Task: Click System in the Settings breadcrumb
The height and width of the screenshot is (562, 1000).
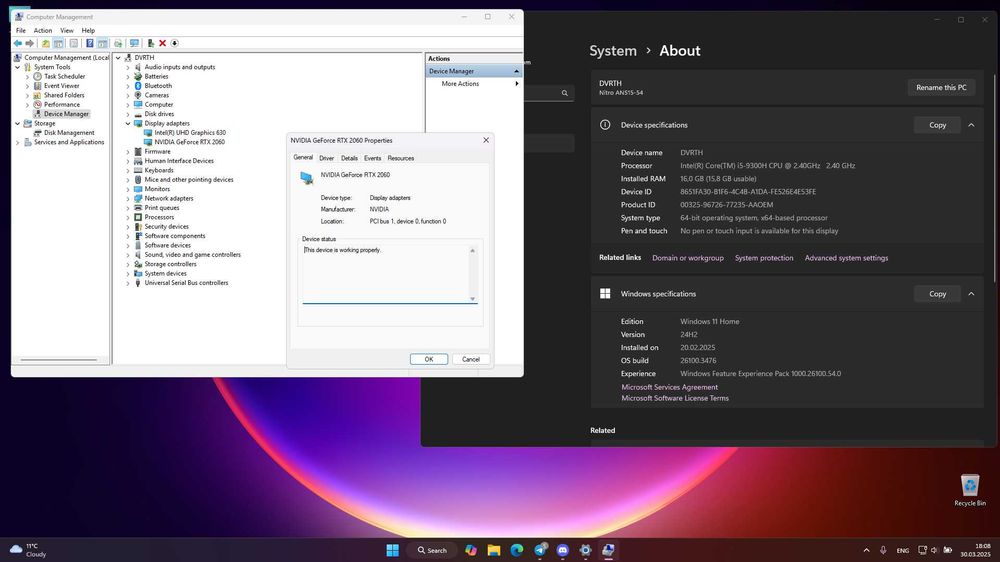Action: coord(613,51)
